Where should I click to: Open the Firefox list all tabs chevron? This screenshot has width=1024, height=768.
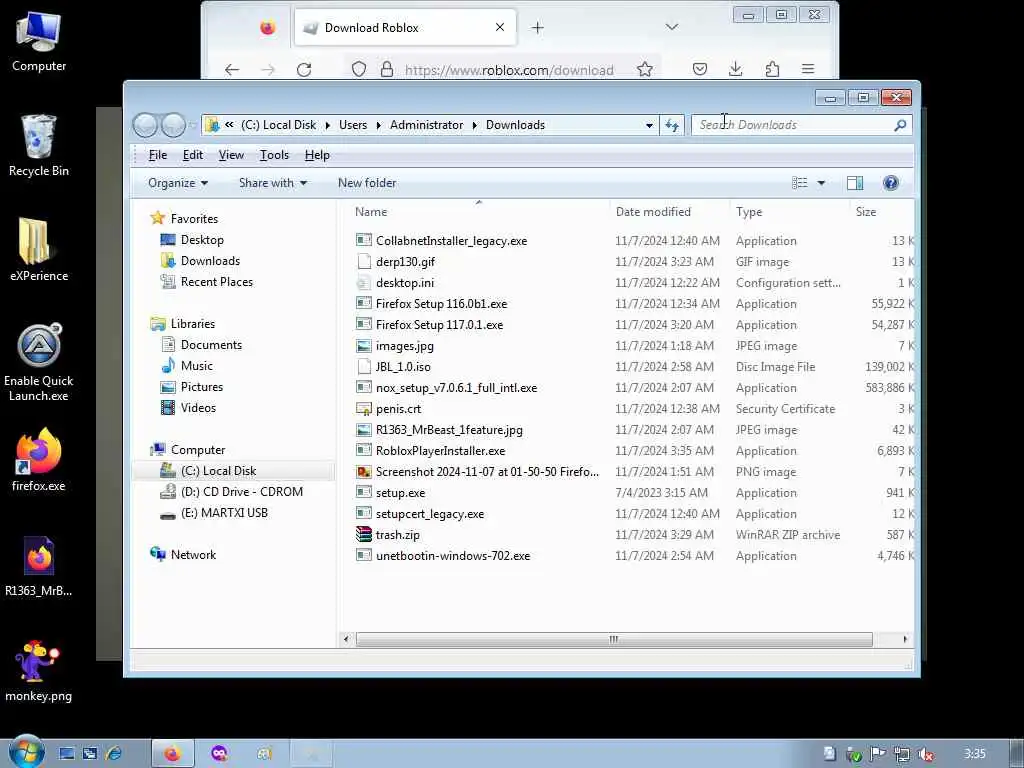[x=671, y=27]
